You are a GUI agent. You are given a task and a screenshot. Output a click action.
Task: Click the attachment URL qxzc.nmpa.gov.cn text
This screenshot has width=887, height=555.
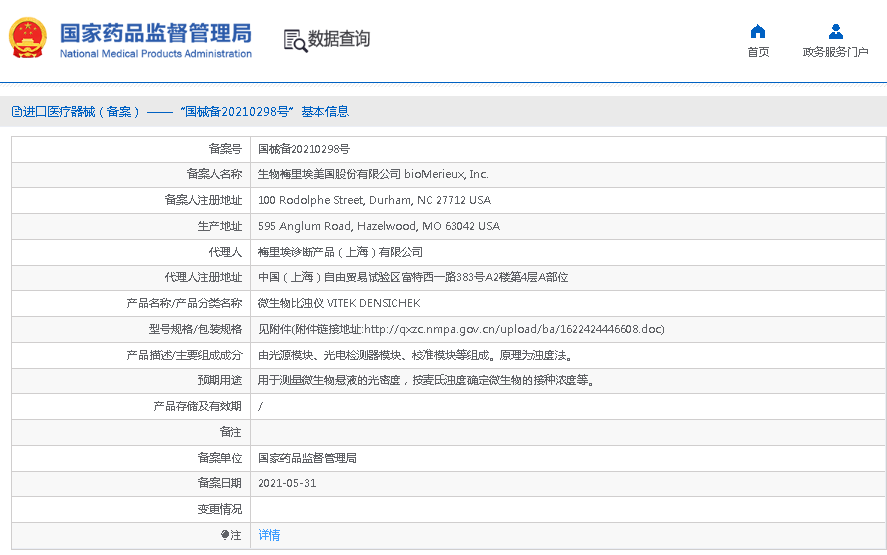[514, 329]
